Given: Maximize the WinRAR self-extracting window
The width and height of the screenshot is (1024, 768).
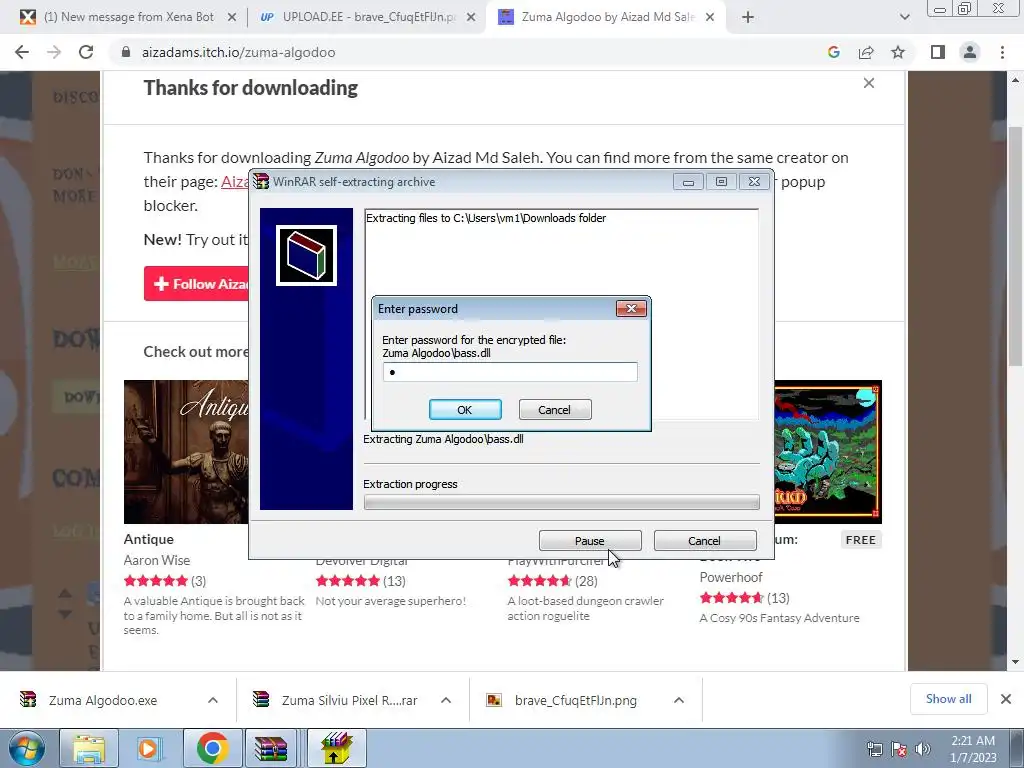Looking at the screenshot, I should 721,182.
